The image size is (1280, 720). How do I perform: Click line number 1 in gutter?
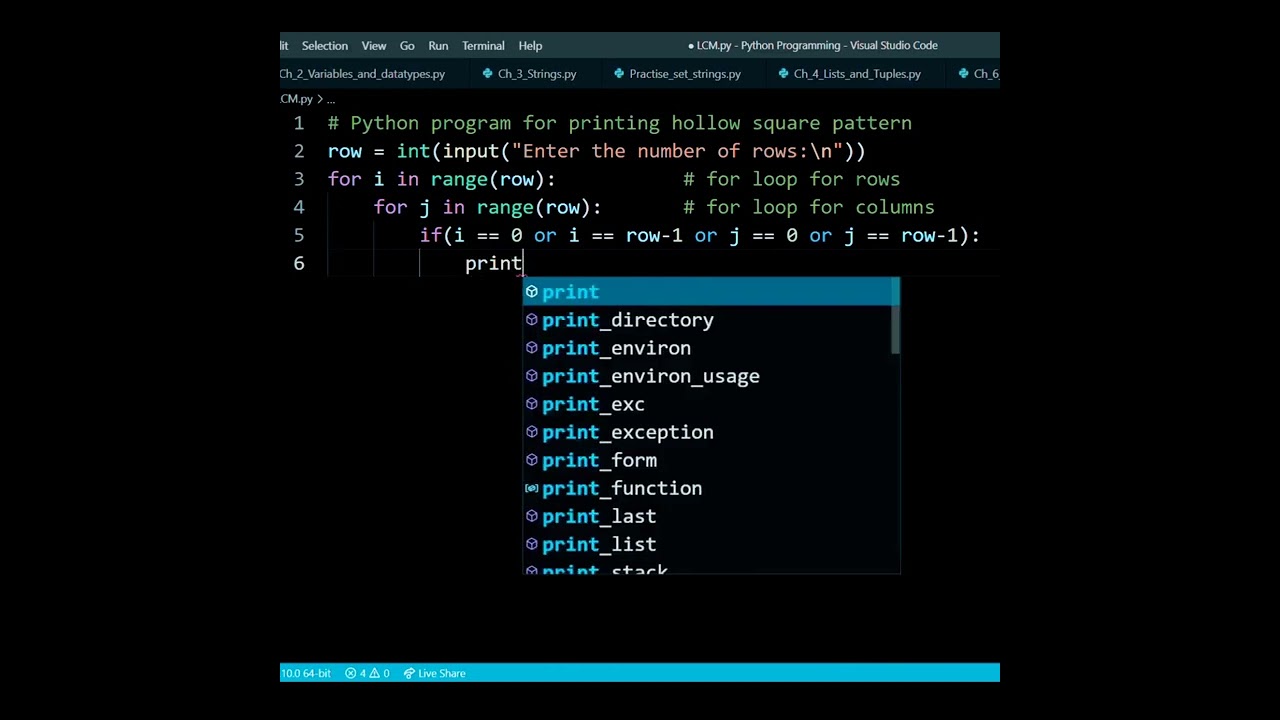point(298,123)
